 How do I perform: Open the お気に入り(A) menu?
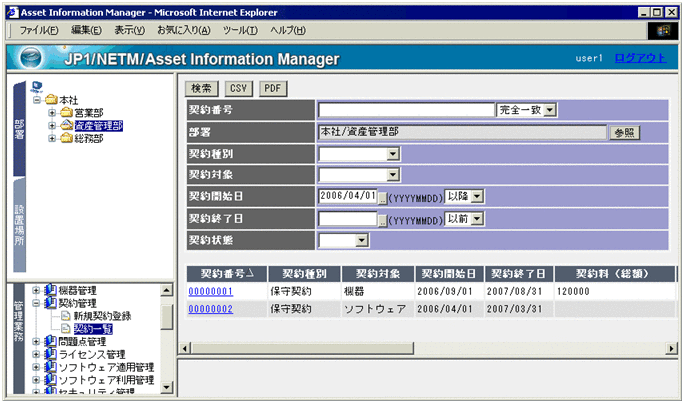(183, 30)
